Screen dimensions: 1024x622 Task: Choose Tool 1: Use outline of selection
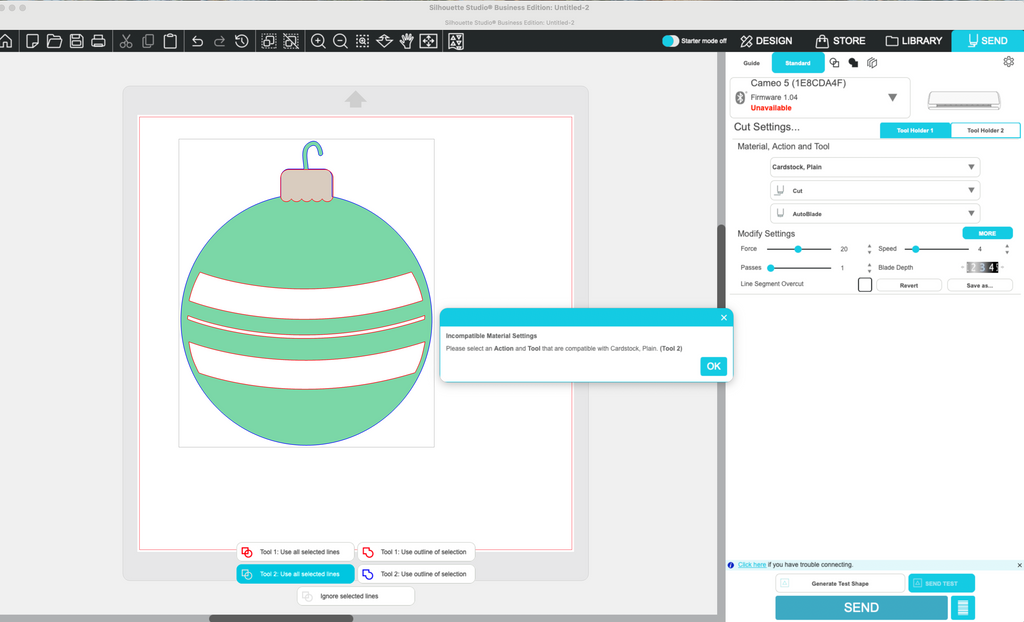click(x=416, y=552)
